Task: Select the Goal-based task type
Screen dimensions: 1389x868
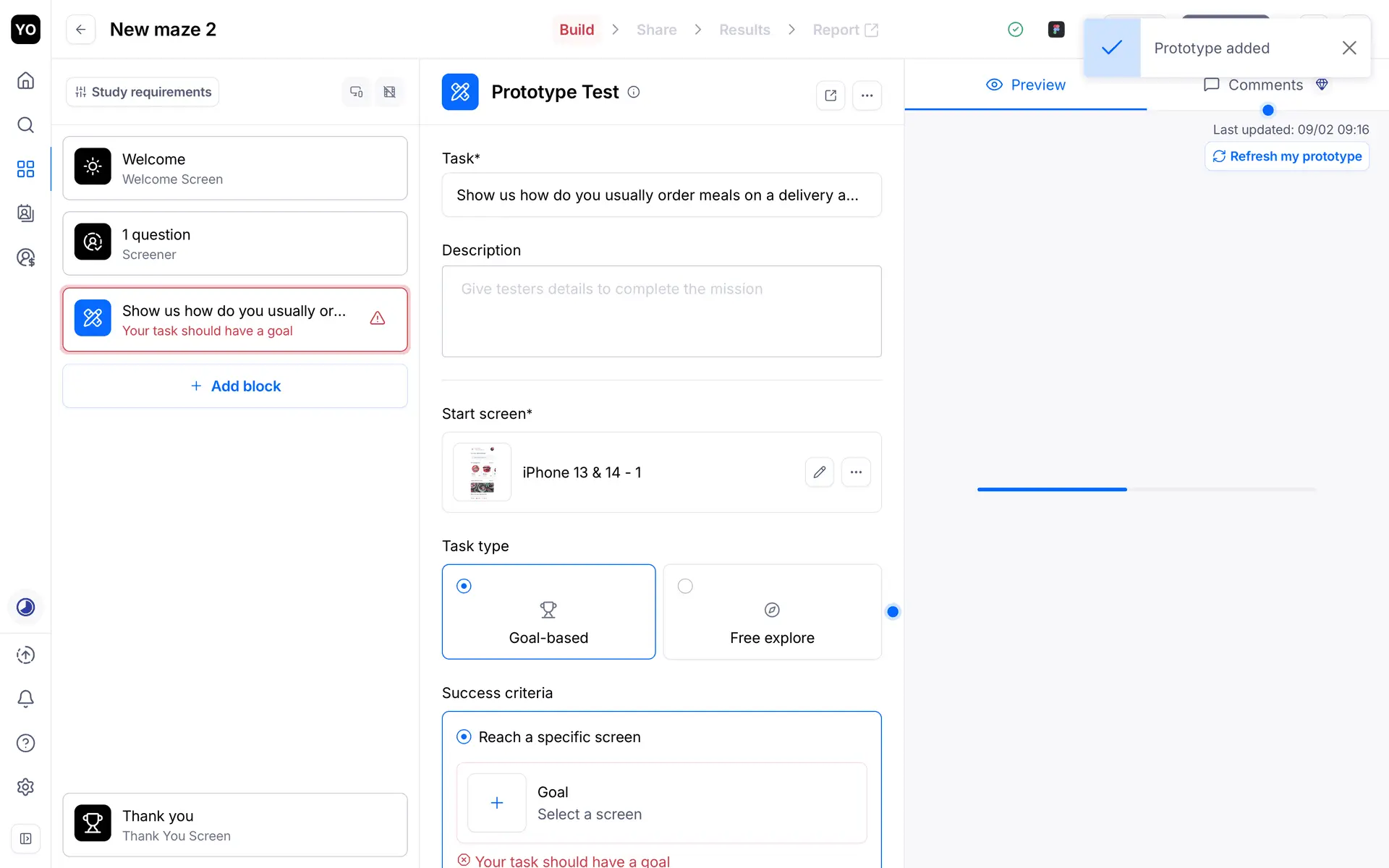Action: (x=548, y=612)
